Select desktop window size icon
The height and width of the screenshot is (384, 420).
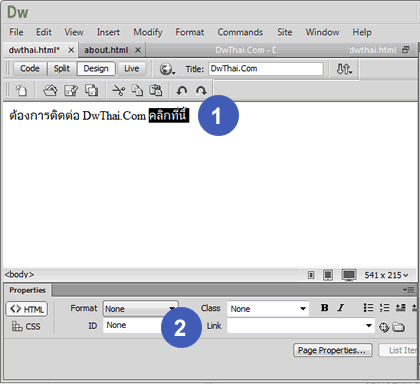point(349,275)
